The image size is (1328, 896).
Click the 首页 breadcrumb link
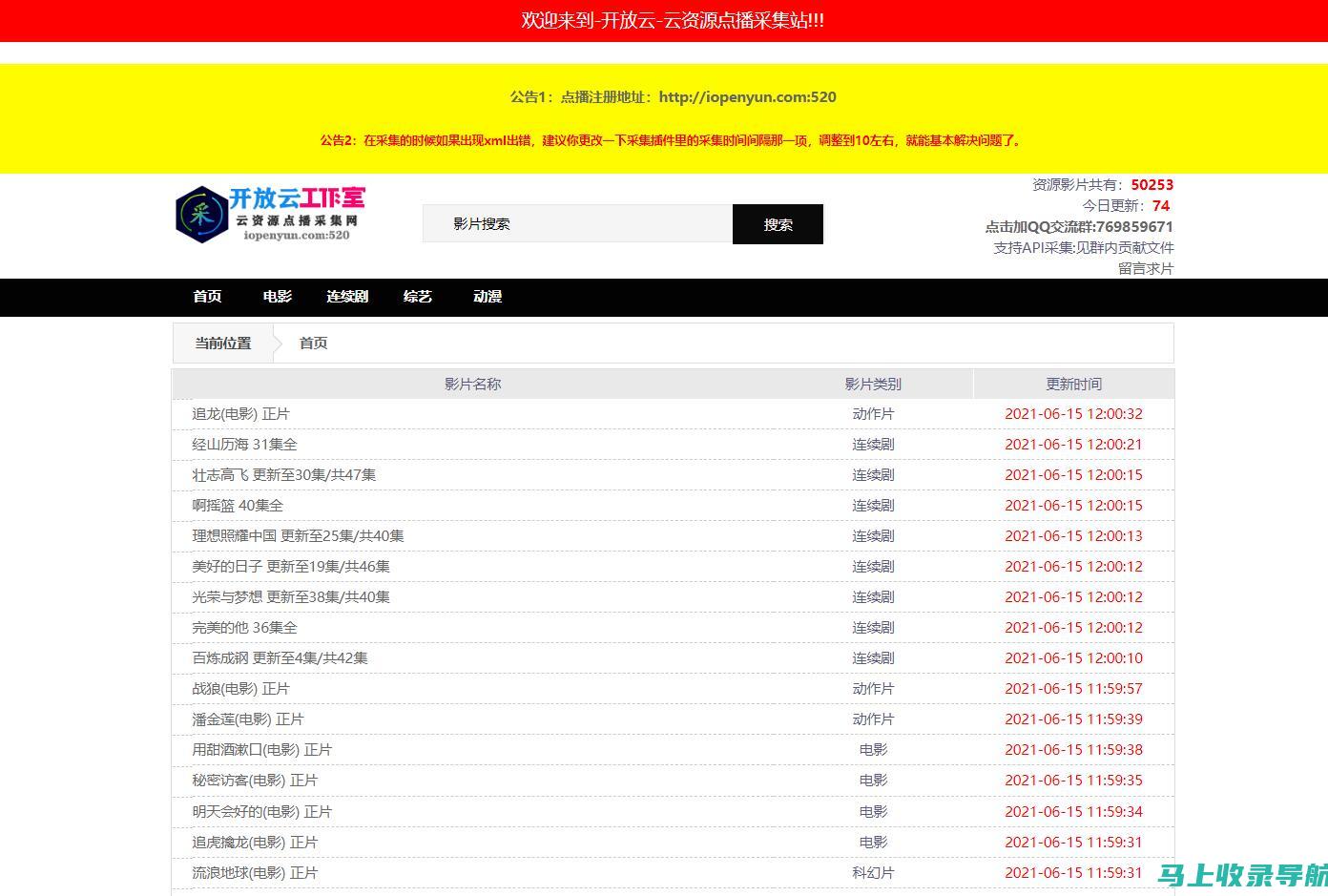coord(313,344)
